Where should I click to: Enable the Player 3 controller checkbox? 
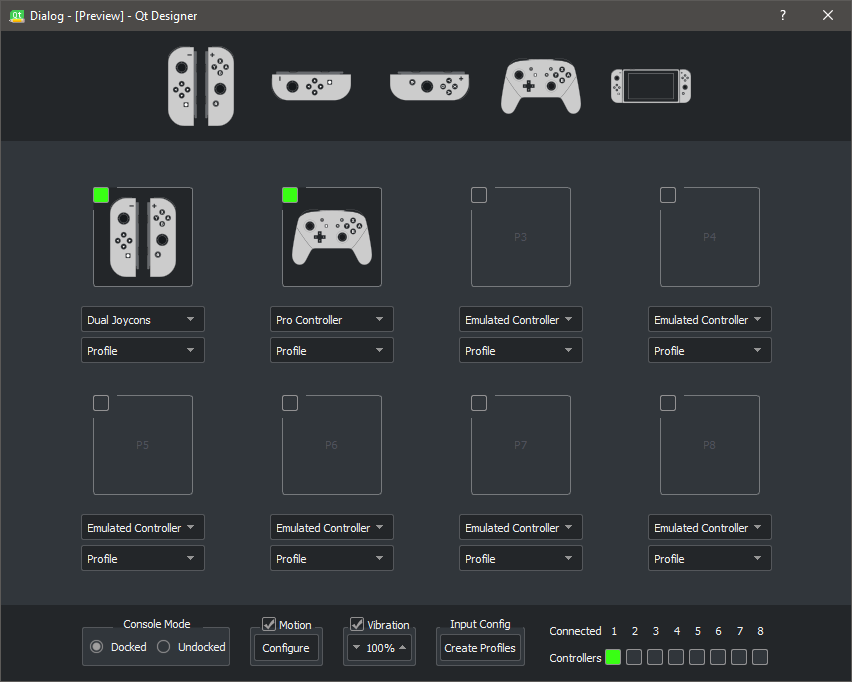pos(479,195)
